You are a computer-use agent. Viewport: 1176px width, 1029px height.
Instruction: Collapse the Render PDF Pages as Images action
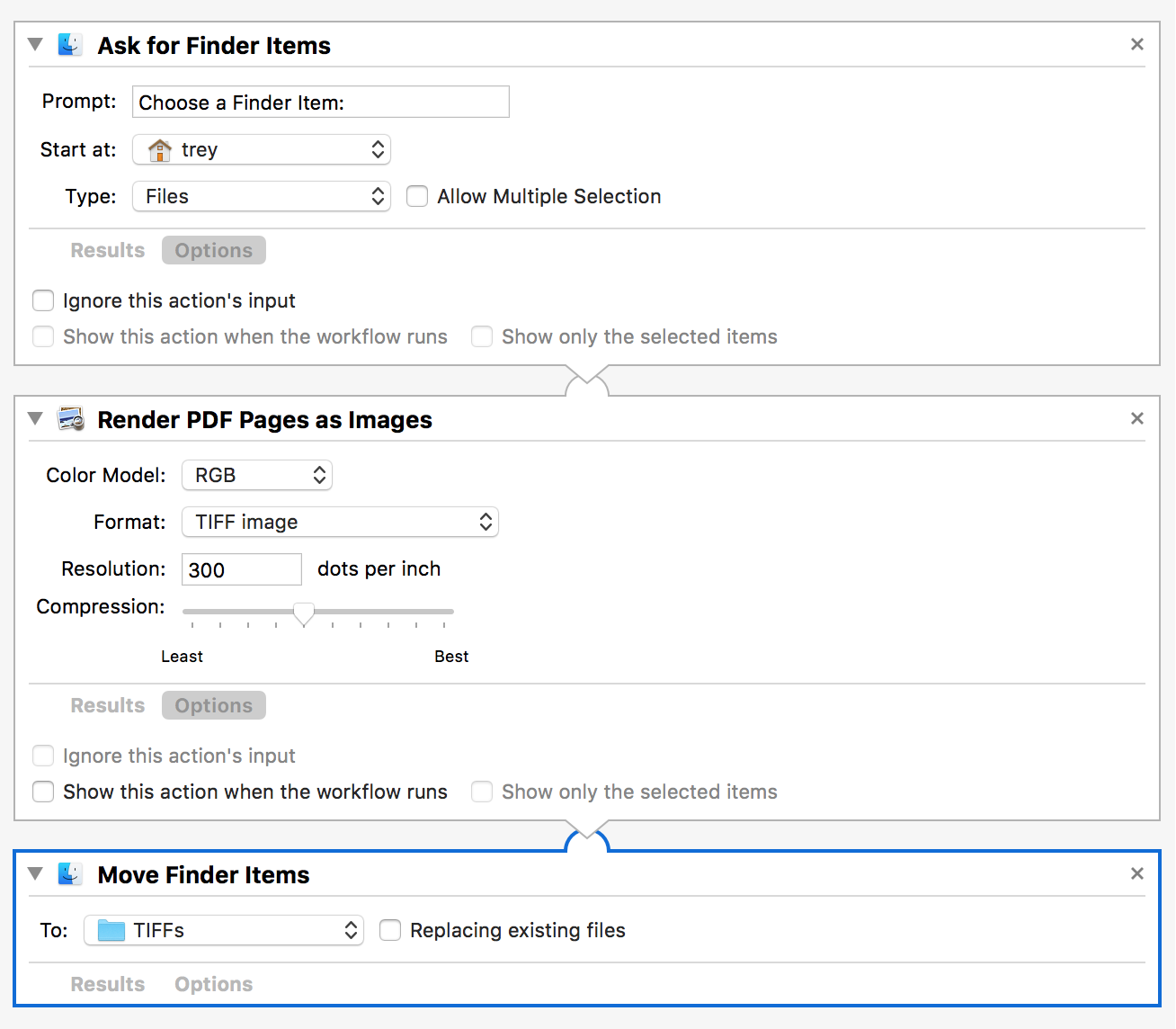click(35, 418)
